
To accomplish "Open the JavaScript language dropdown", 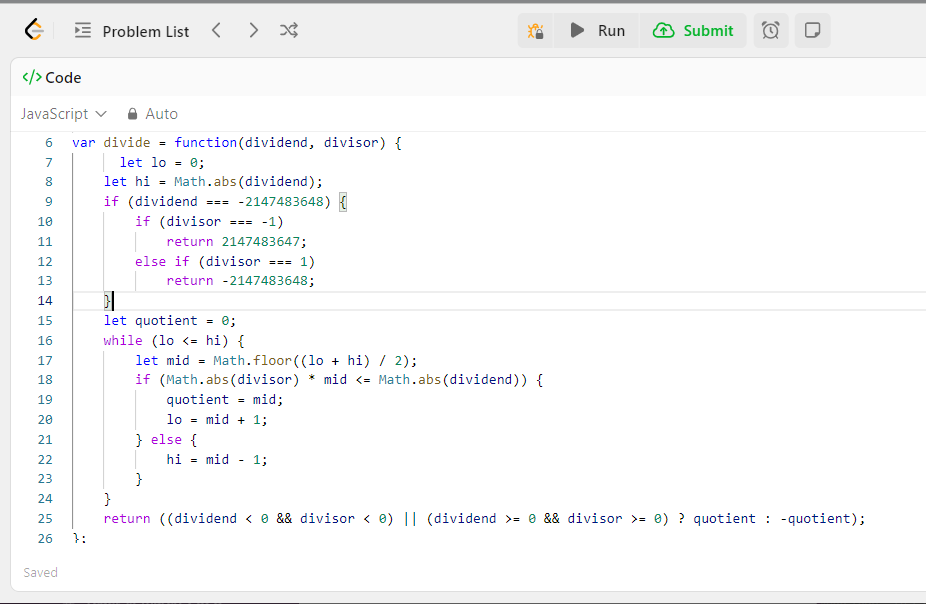I will pos(63,113).
